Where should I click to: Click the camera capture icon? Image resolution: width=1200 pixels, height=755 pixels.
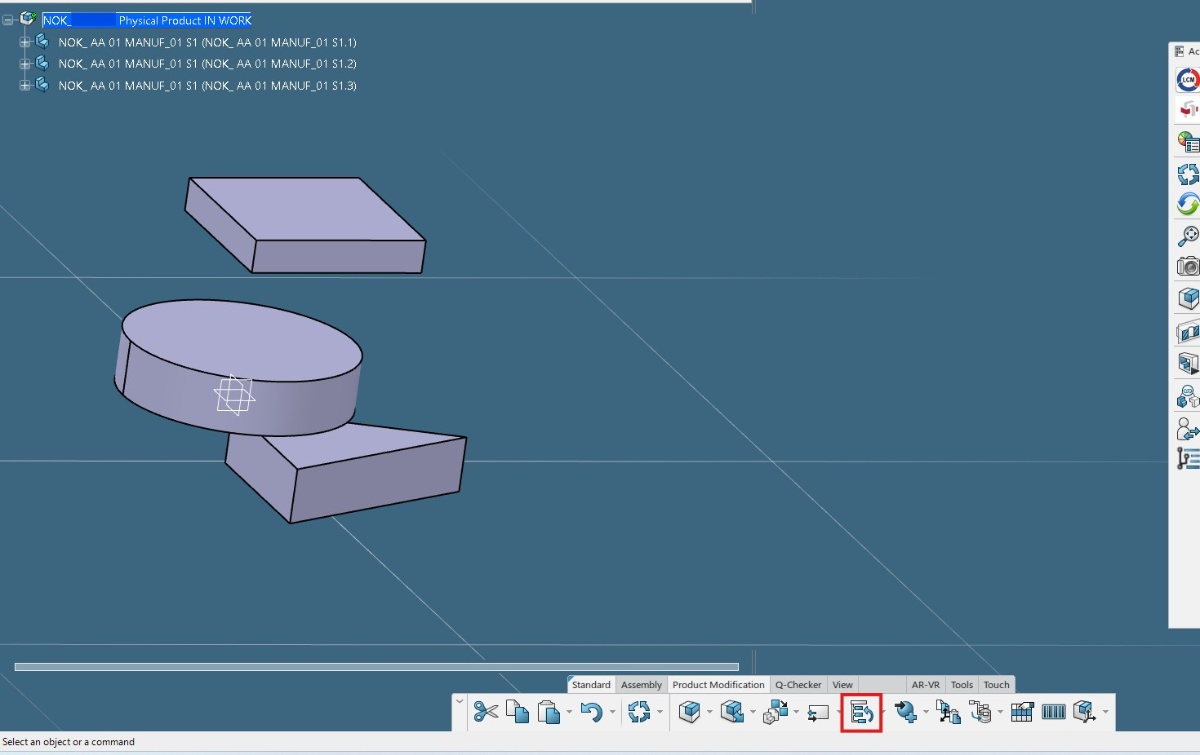(1188, 267)
